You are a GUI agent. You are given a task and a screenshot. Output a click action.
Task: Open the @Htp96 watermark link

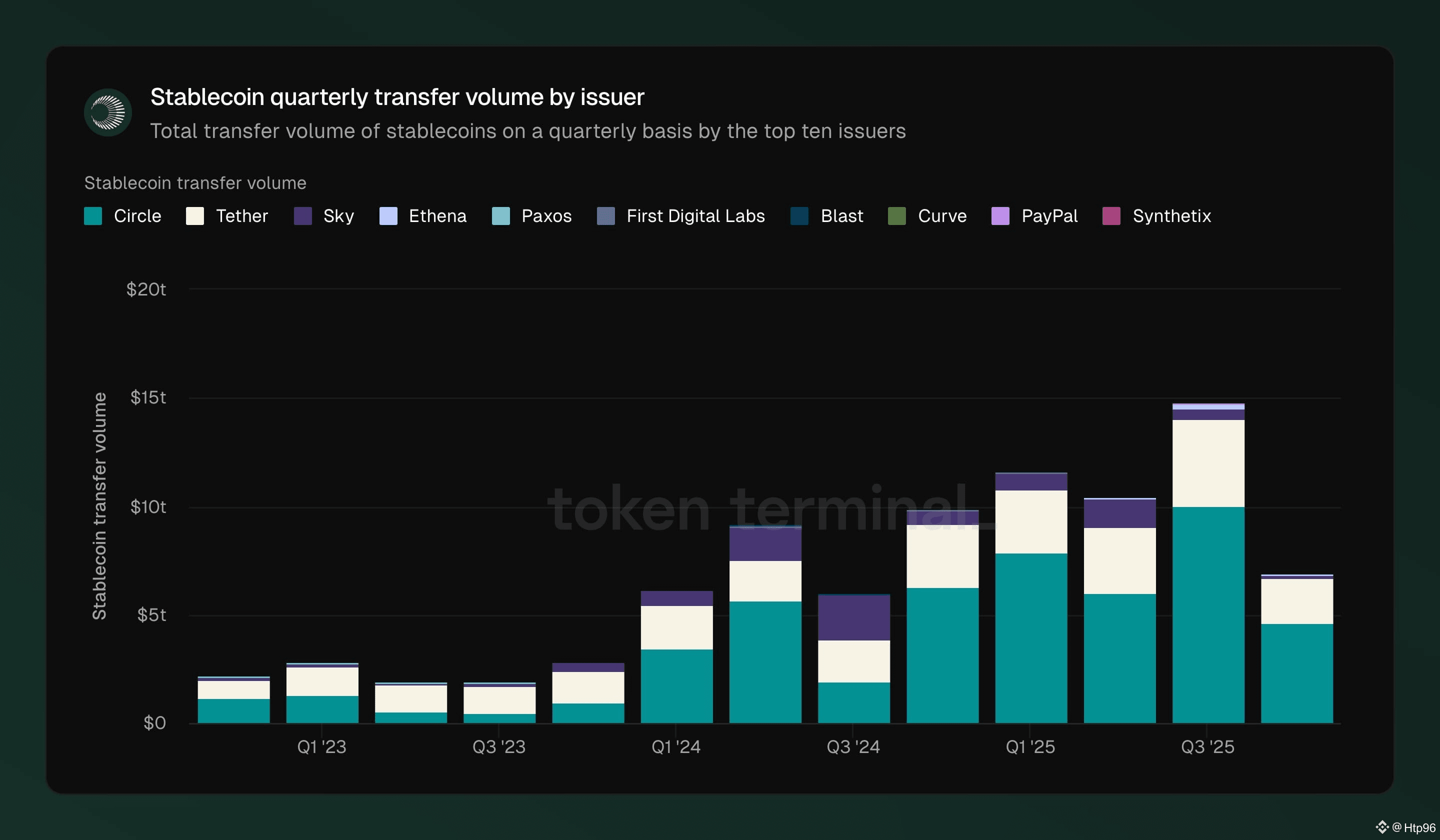click(1413, 827)
